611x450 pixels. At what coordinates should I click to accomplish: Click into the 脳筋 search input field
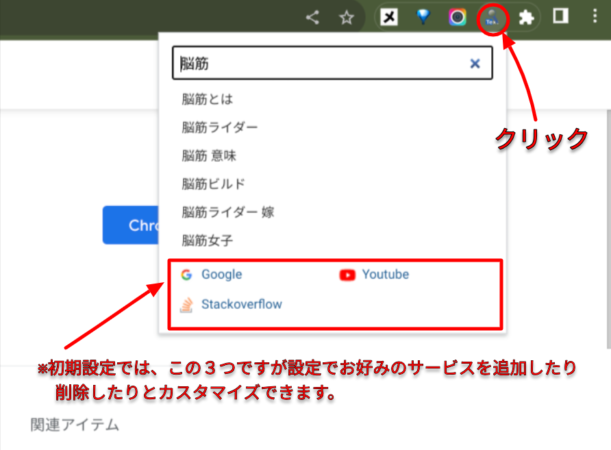[320, 63]
